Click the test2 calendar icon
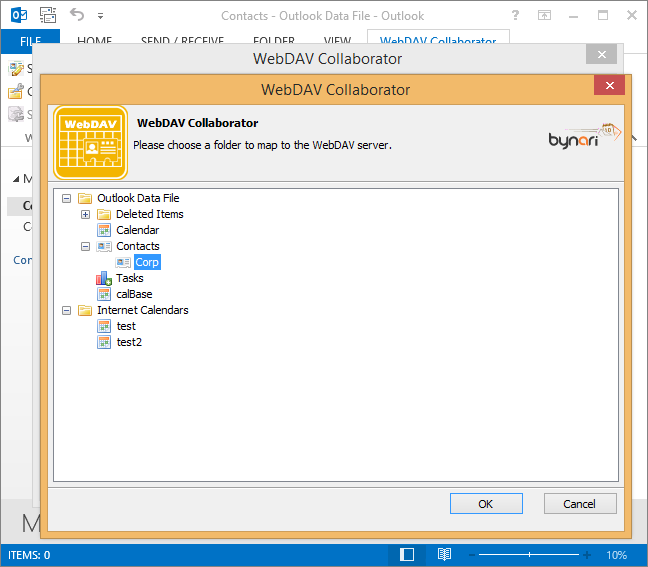Viewport: 648px width, 567px height. point(104,342)
